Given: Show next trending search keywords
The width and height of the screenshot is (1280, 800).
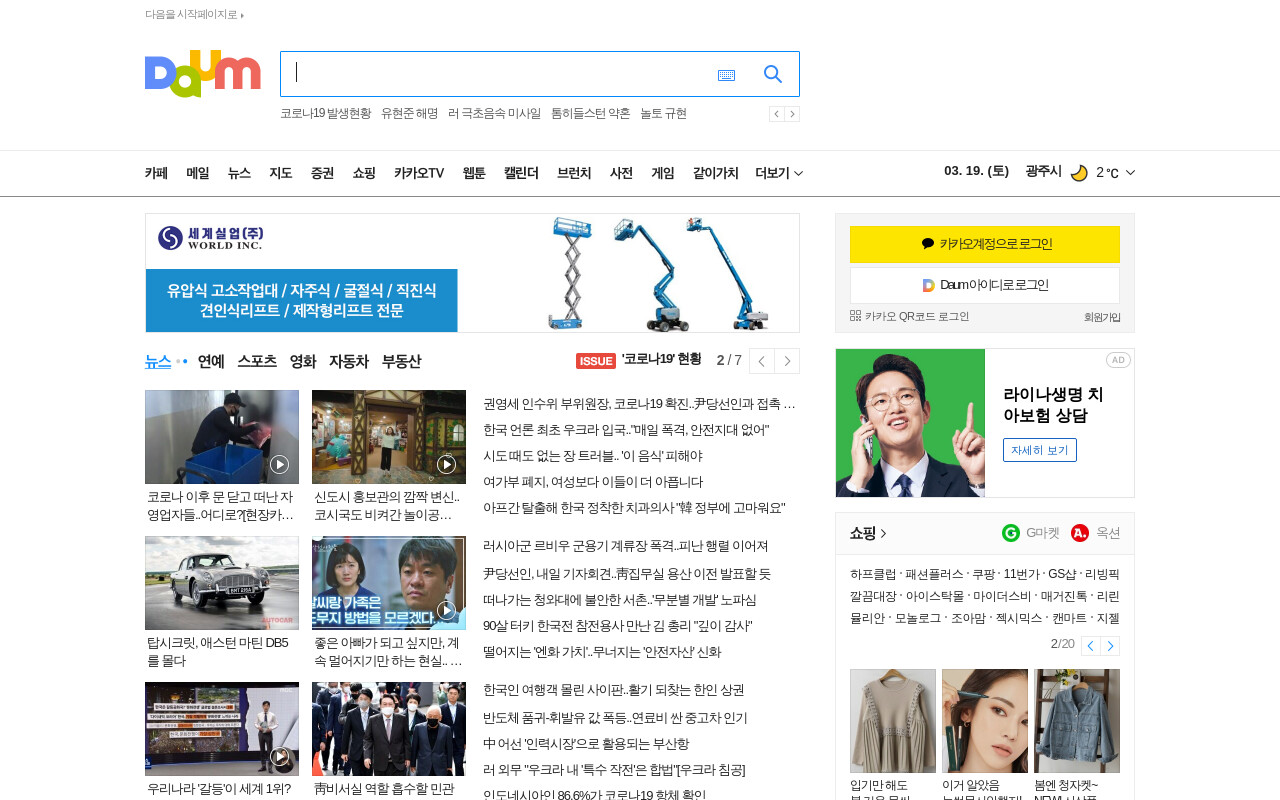Looking at the screenshot, I should tap(792, 114).
